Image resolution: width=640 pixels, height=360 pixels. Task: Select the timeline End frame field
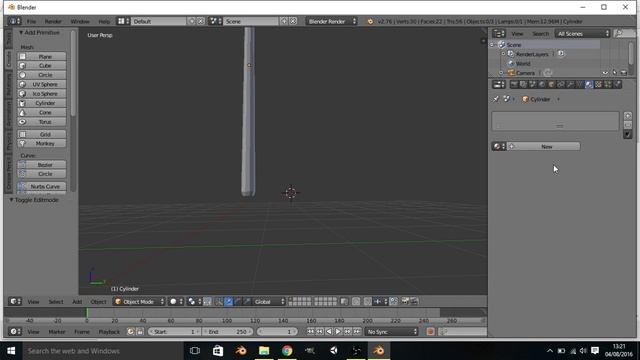coord(227,332)
